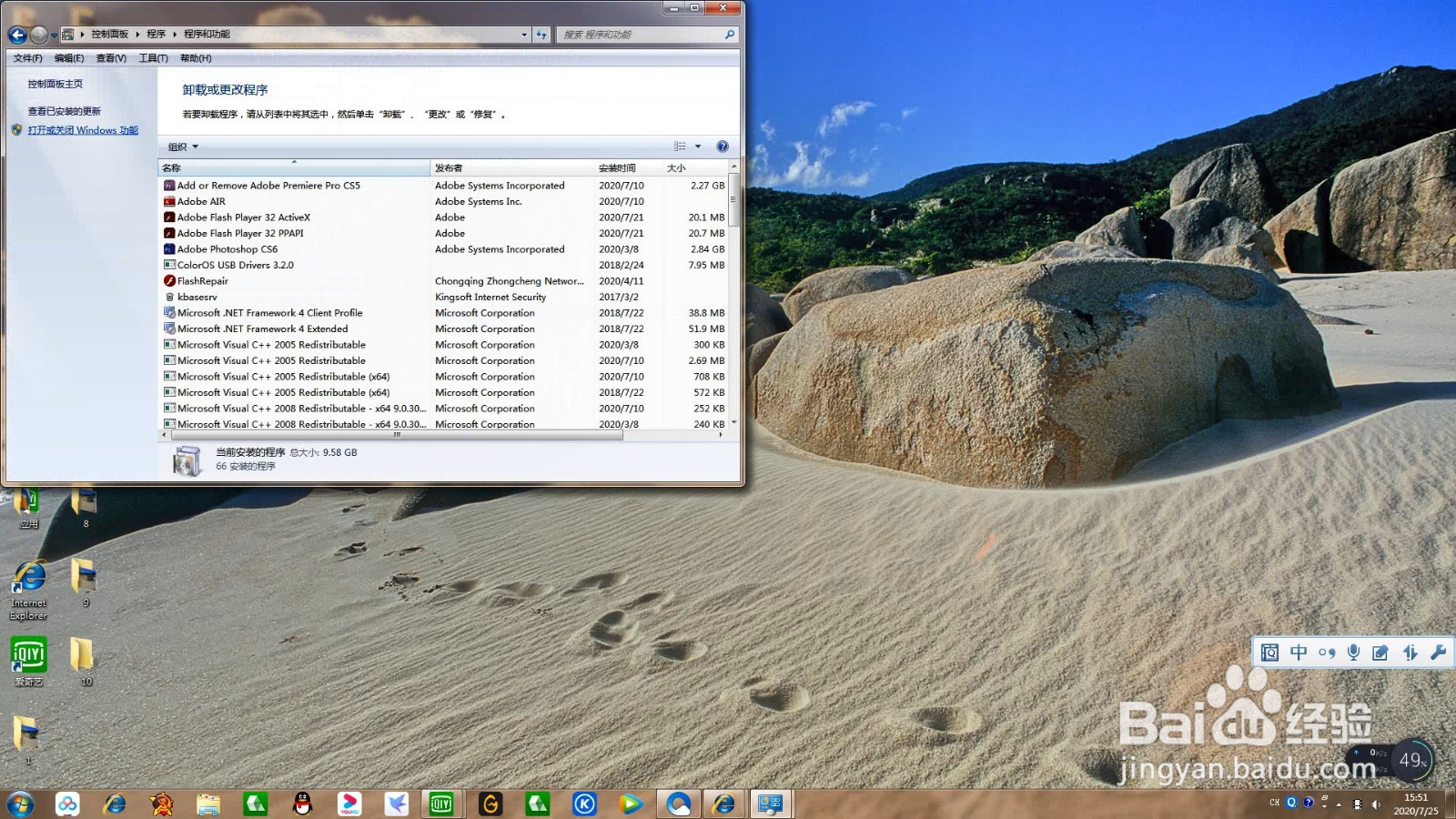The width and height of the screenshot is (1456, 819).
Task: Open Windows Explorer folder on taskbar
Action: click(x=208, y=804)
